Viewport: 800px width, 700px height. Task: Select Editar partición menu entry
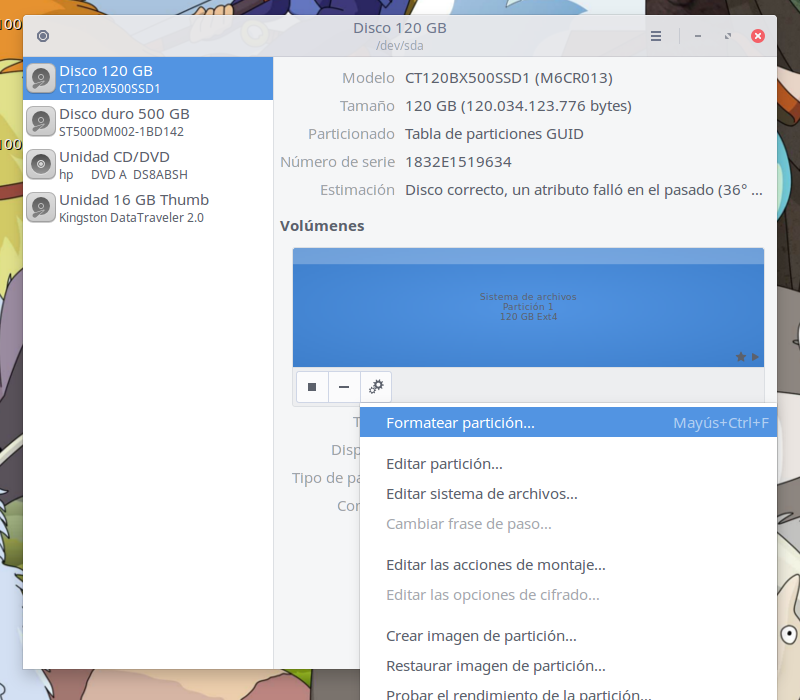(444, 464)
